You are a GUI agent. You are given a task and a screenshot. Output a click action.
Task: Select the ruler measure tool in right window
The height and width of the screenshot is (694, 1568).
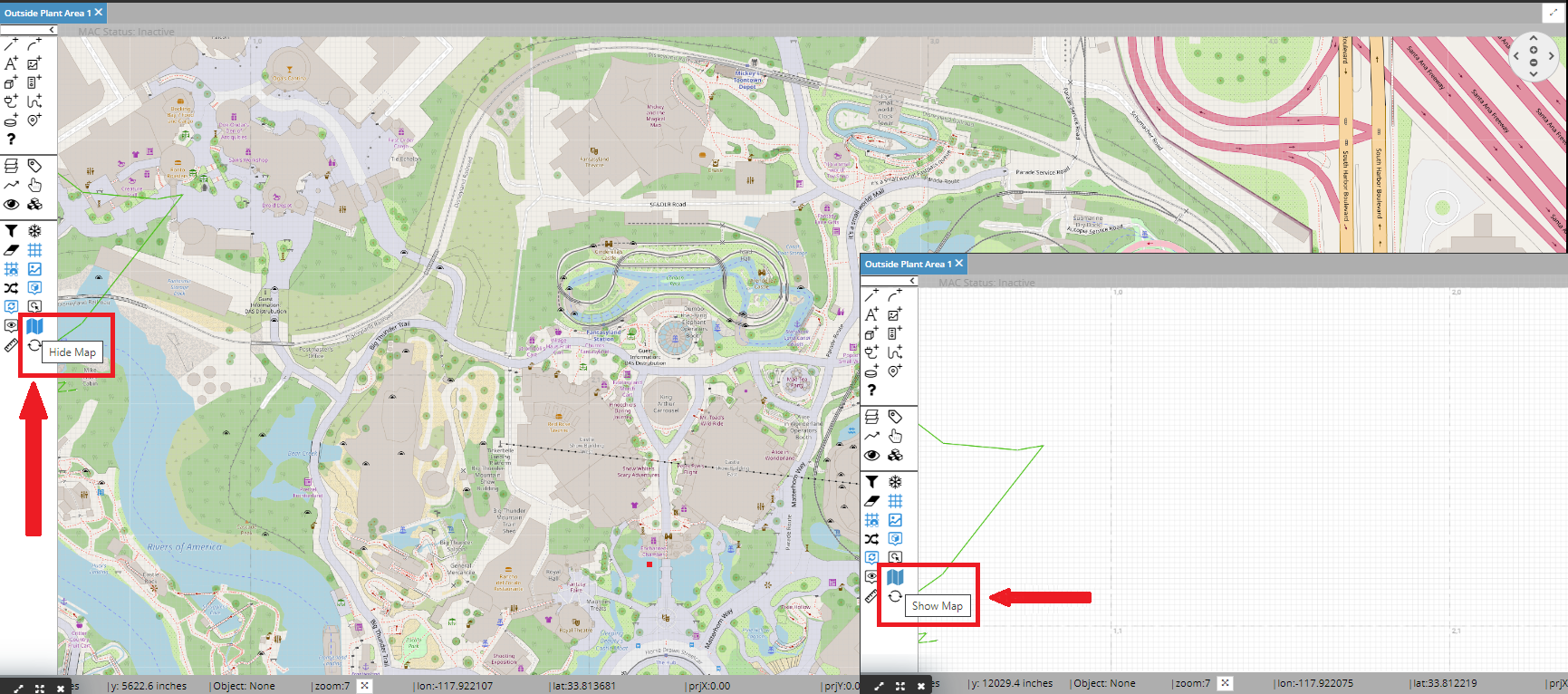click(871, 596)
